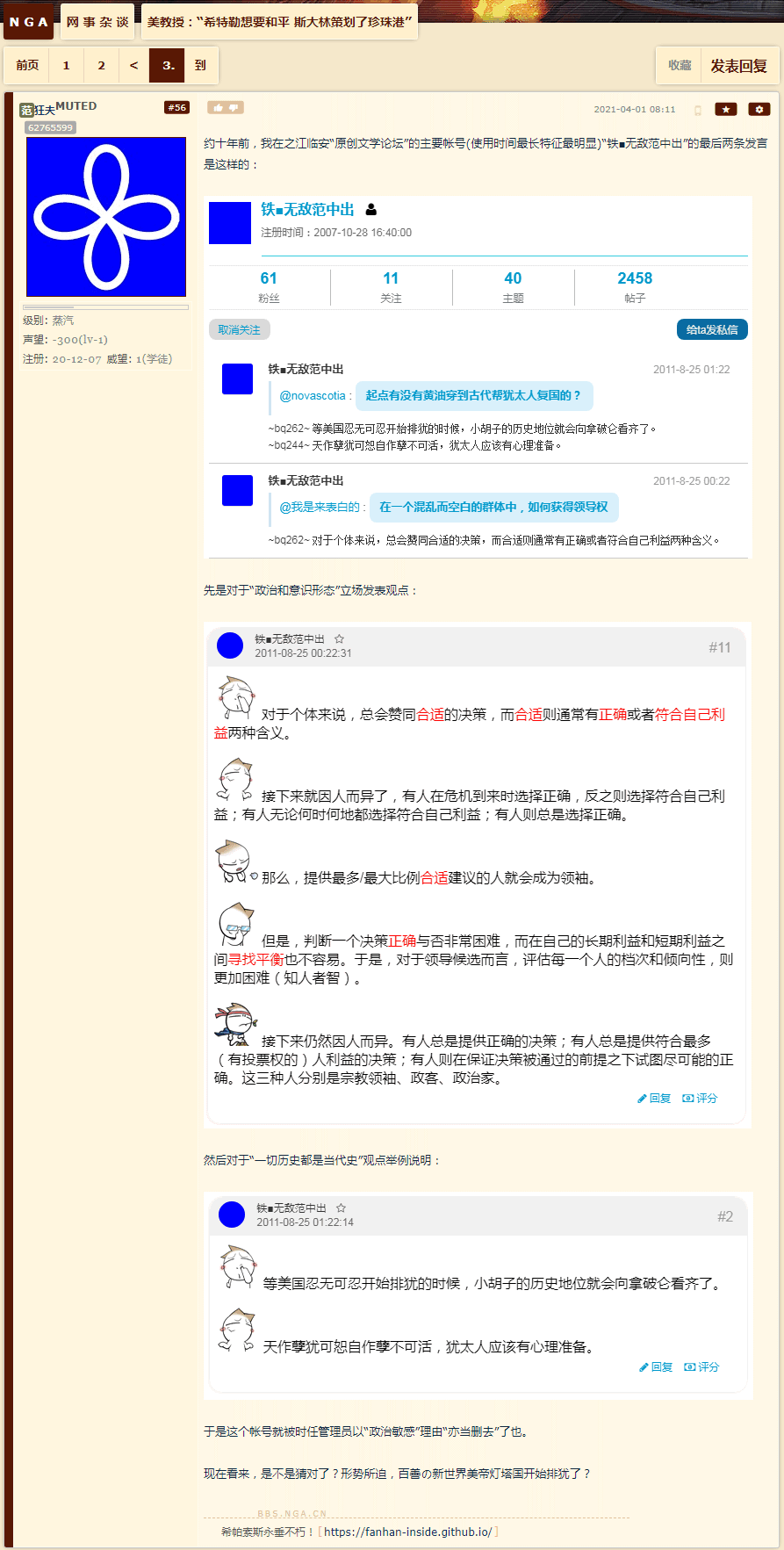Viewport: 784px width, 1550px height.
Task: Open the gear settings icon on post #56
Action: 759,109
